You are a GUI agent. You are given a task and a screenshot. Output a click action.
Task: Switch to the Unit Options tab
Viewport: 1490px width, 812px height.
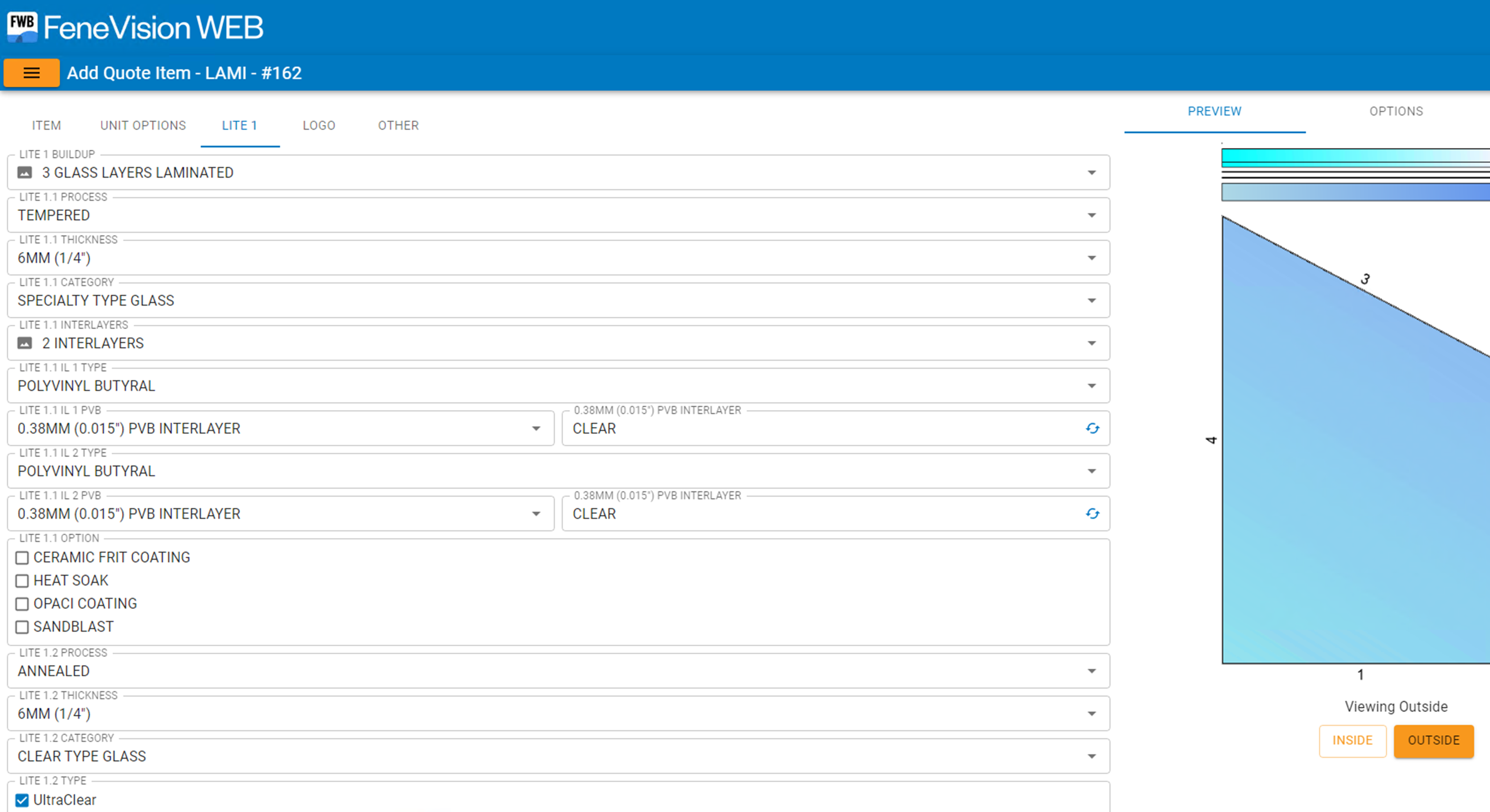143,125
